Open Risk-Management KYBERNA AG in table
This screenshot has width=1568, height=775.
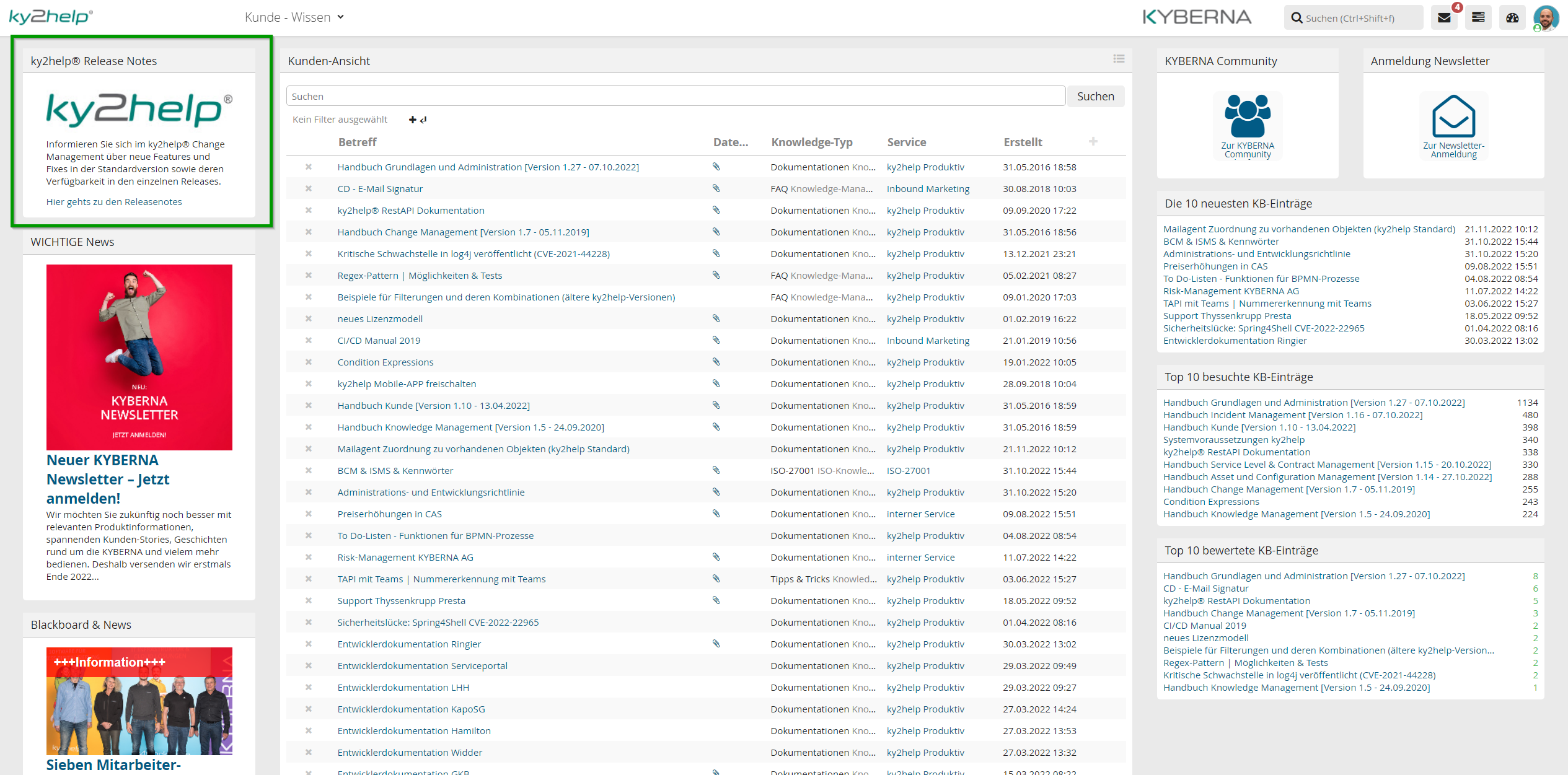coord(405,557)
